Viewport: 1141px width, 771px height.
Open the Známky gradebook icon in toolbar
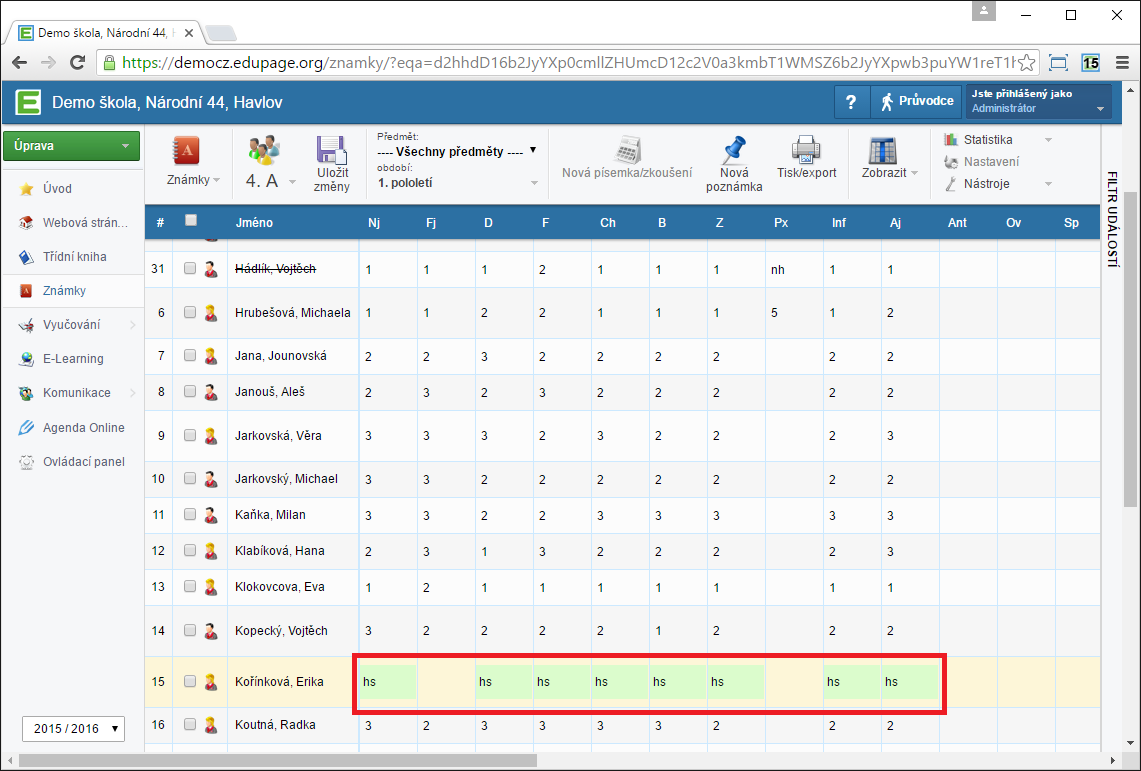tap(187, 151)
